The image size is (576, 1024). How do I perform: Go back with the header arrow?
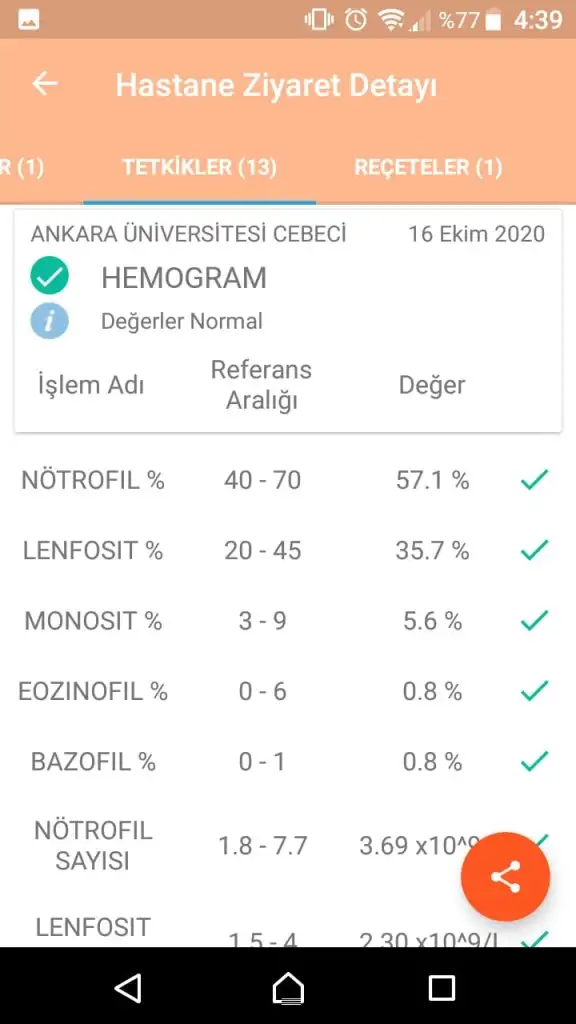coord(45,84)
